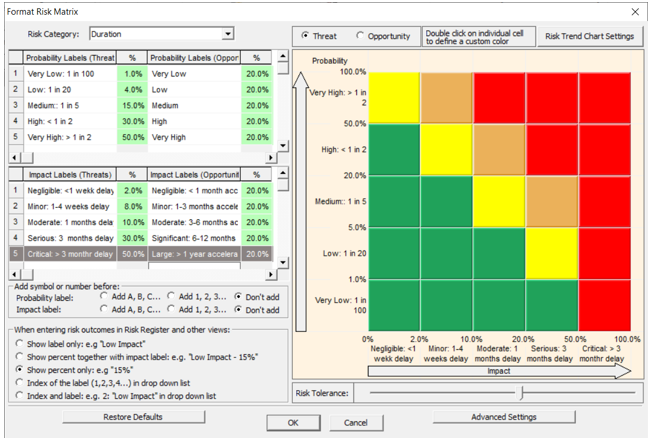Click yellow cell at Very High, Negligible
649x441 pixels.
(x=394, y=98)
